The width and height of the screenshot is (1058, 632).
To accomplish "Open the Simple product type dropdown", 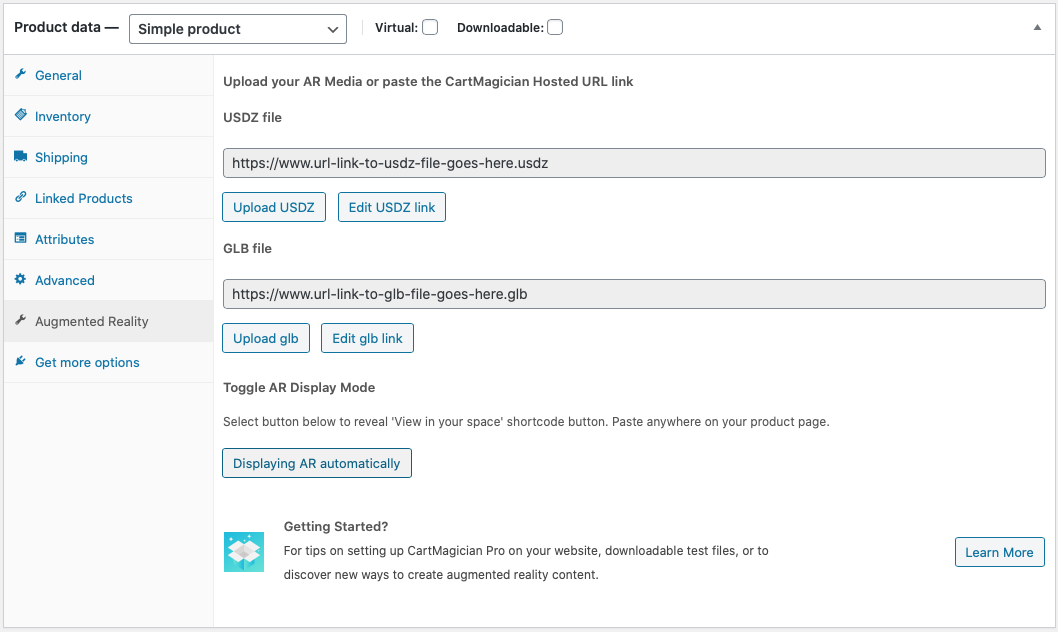I will 238,29.
